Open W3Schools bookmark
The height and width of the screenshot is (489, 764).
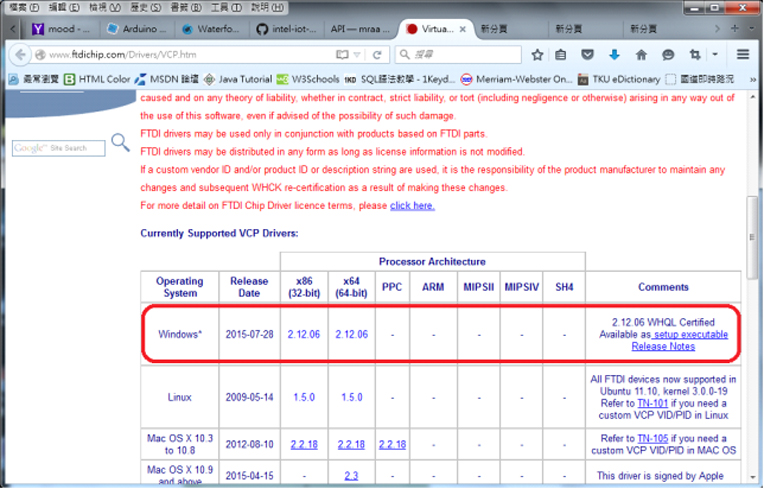click(308, 79)
